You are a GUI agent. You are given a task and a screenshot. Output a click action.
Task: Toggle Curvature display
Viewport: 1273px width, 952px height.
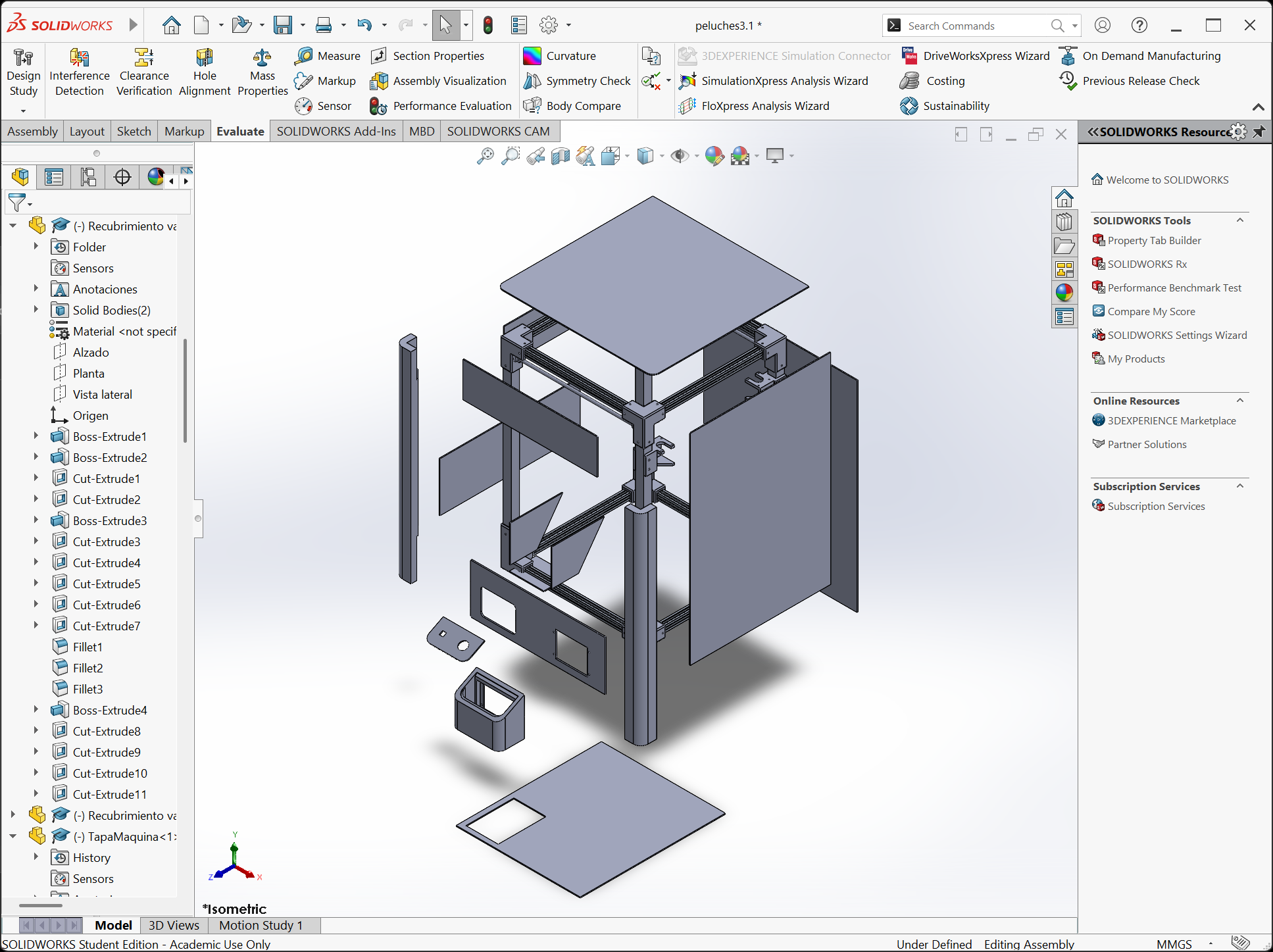pyautogui.click(x=560, y=56)
